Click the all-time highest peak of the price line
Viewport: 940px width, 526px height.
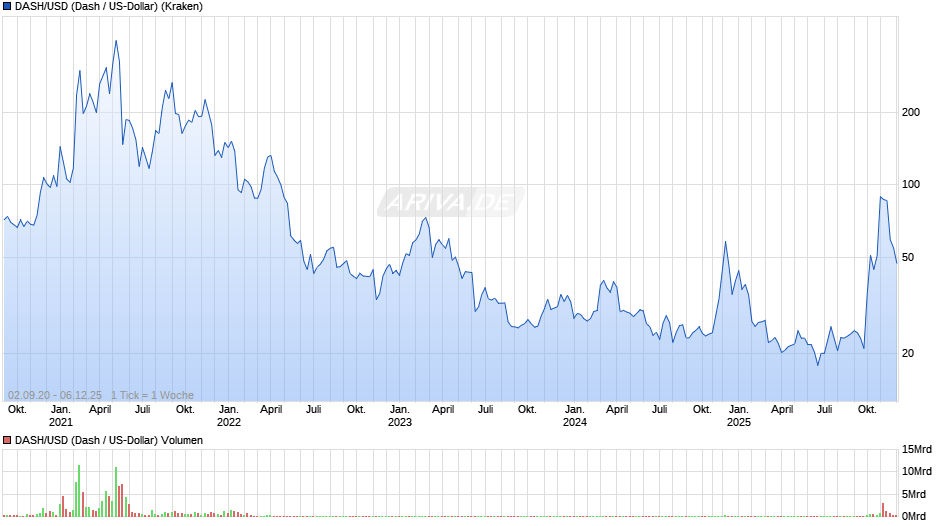116,41
